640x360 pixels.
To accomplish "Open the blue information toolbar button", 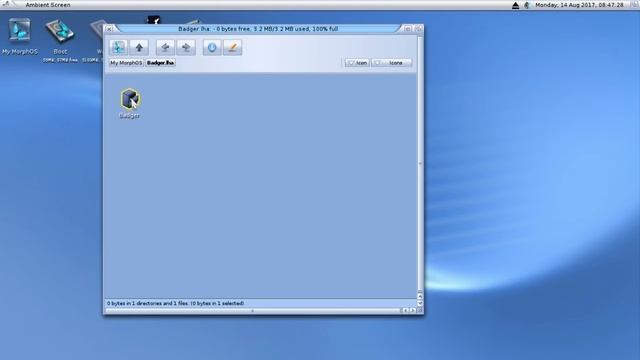I will click(x=212, y=47).
